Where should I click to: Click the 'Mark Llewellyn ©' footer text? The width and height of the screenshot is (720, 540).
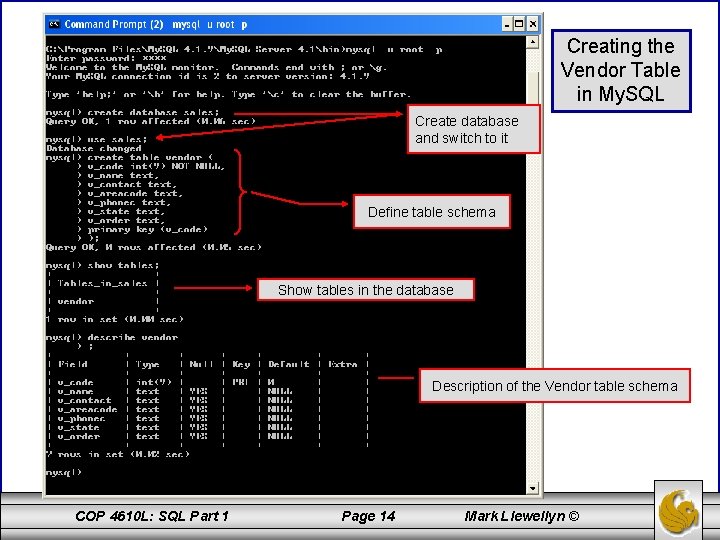(522, 517)
